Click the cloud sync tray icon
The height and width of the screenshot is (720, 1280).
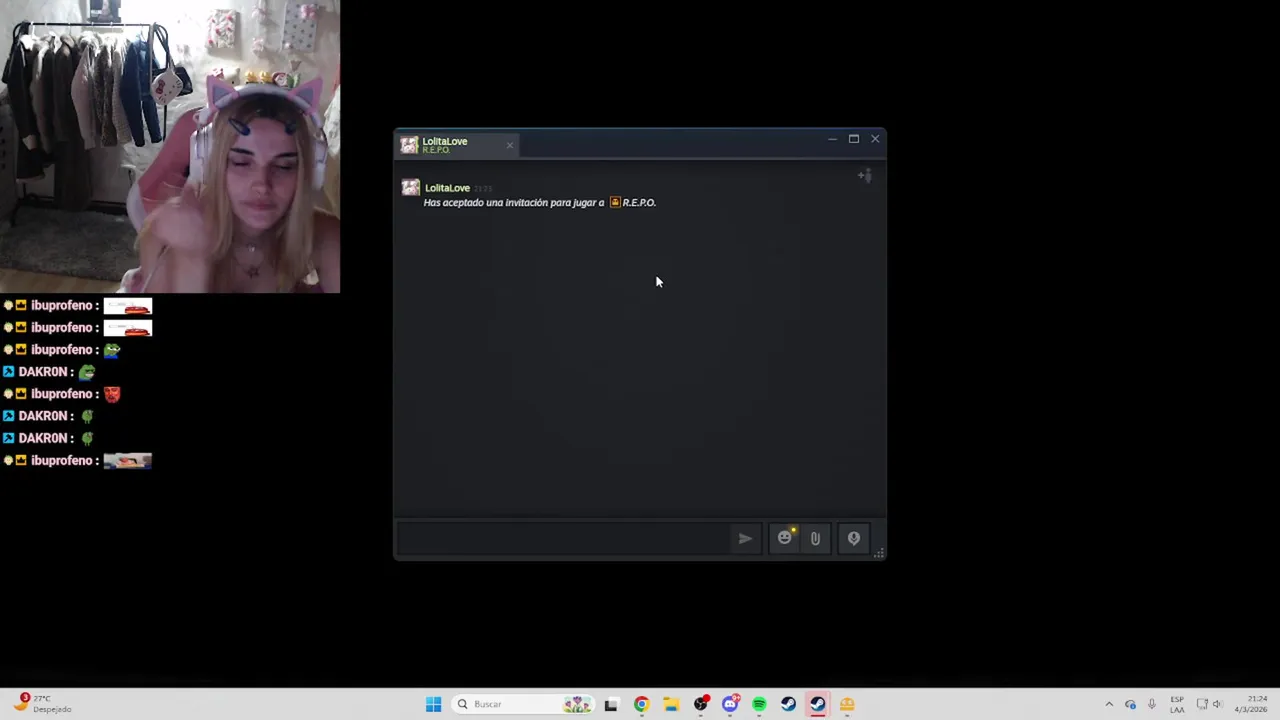tap(1130, 704)
